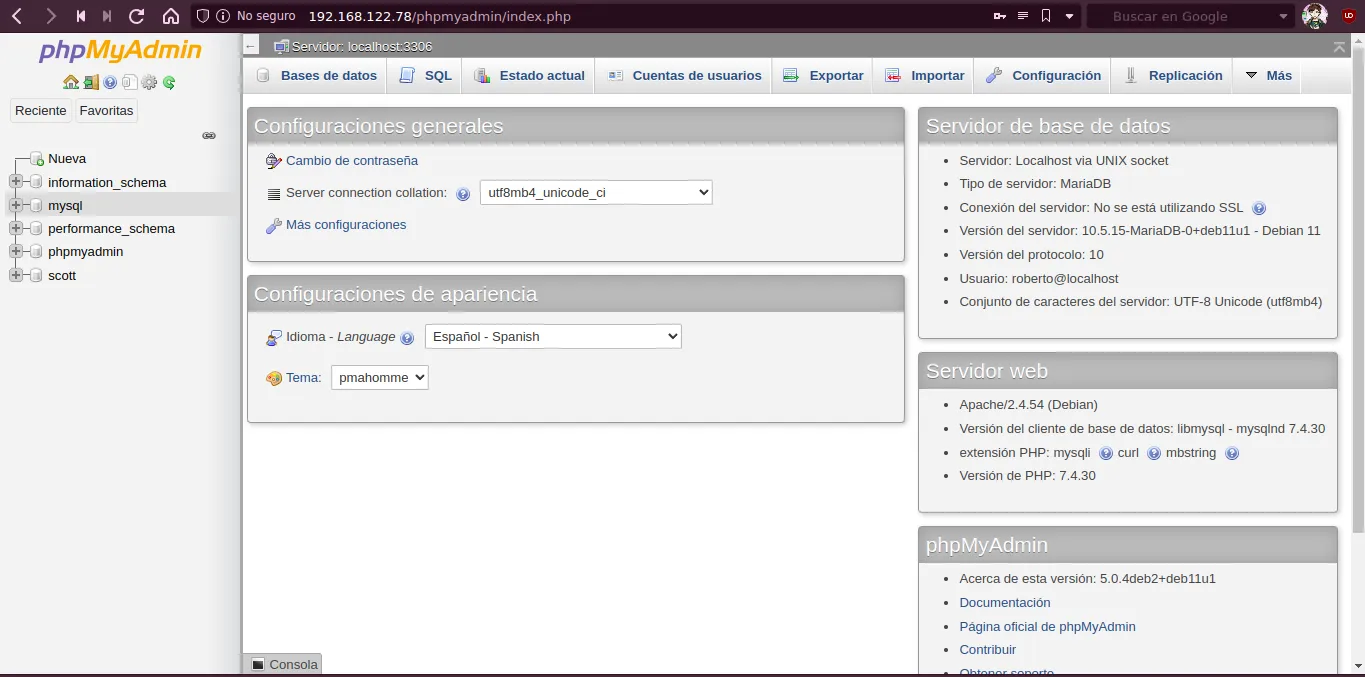The image size is (1365, 677).
Task: Select the scott database in tree
Action: [62, 275]
